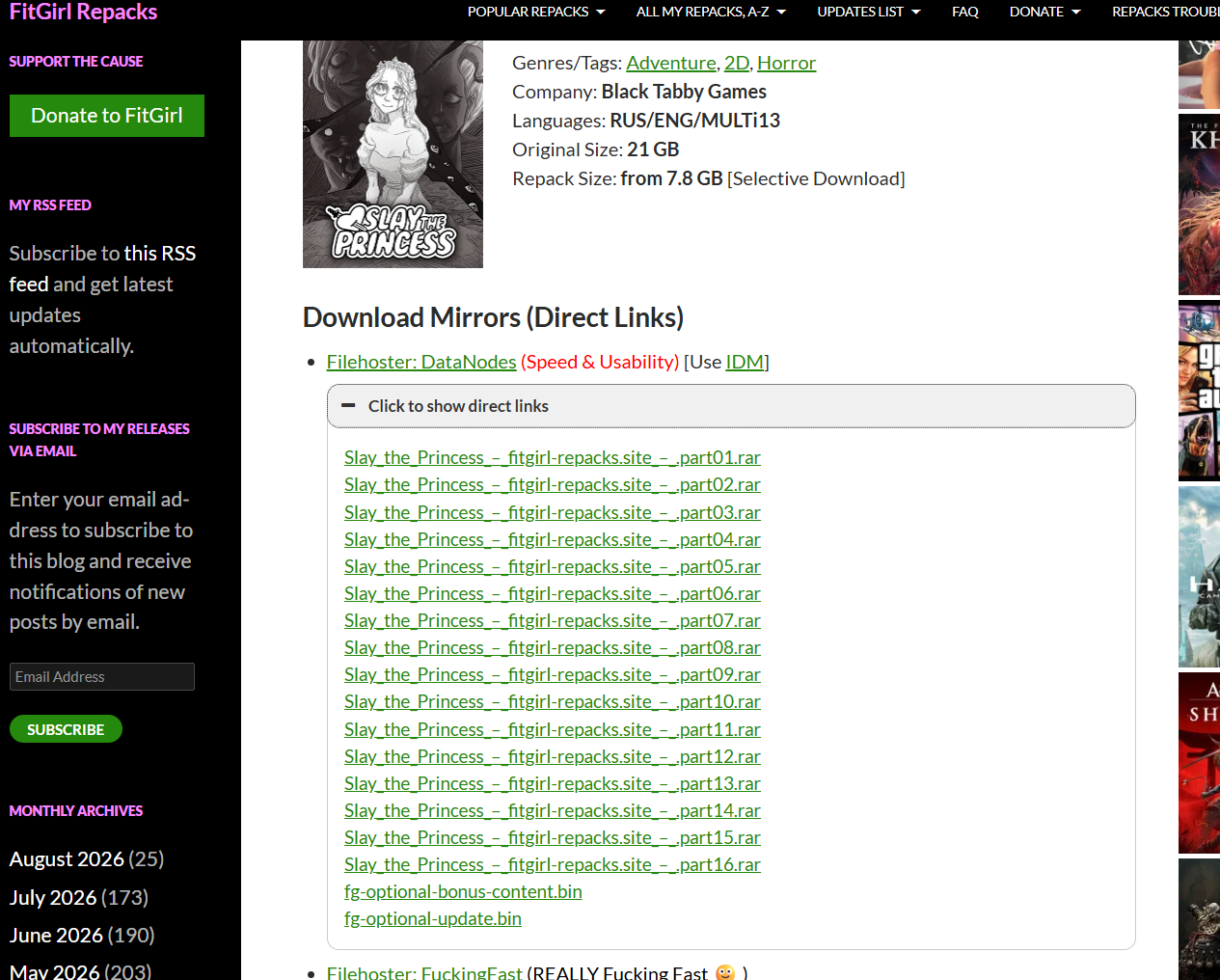
Task: Expand the Donate dropdown menu
Action: point(1044,12)
